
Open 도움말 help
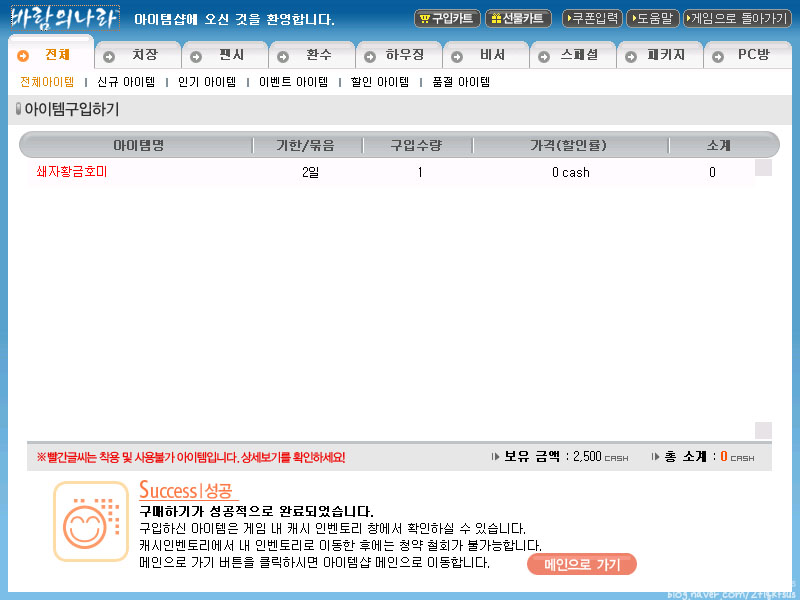[x=652, y=18]
